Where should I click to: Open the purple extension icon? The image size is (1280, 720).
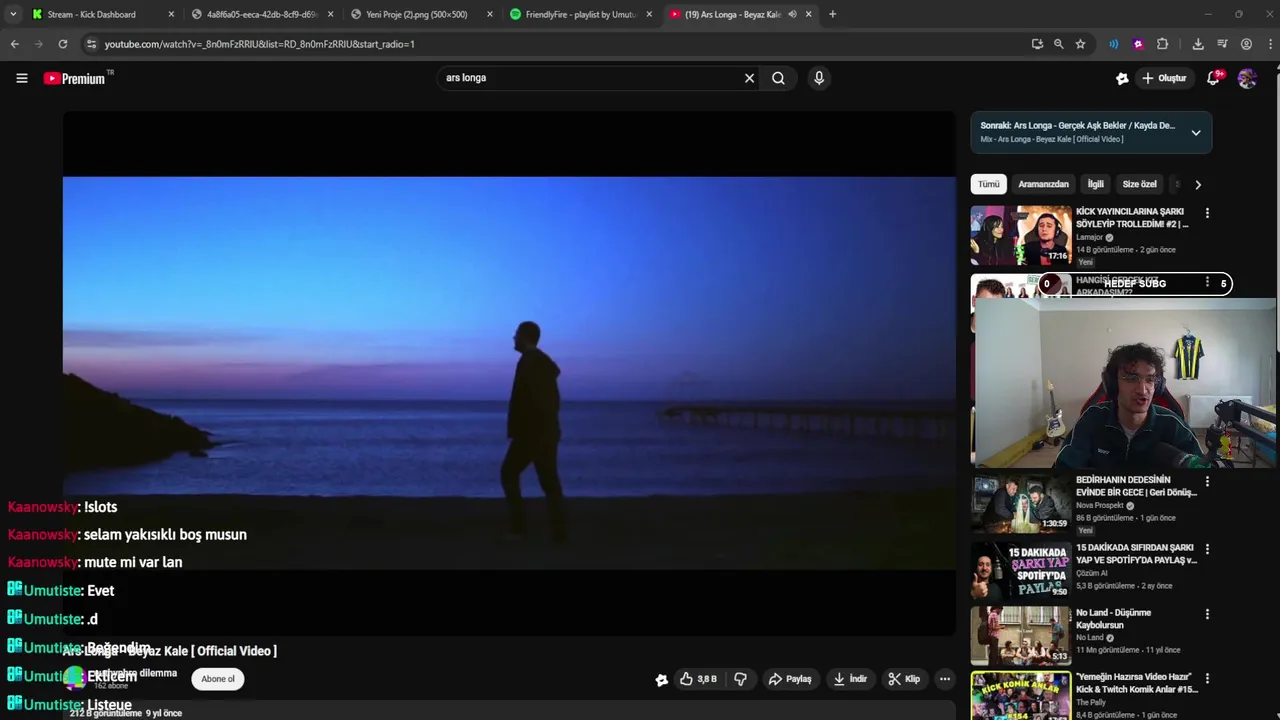point(1138,44)
